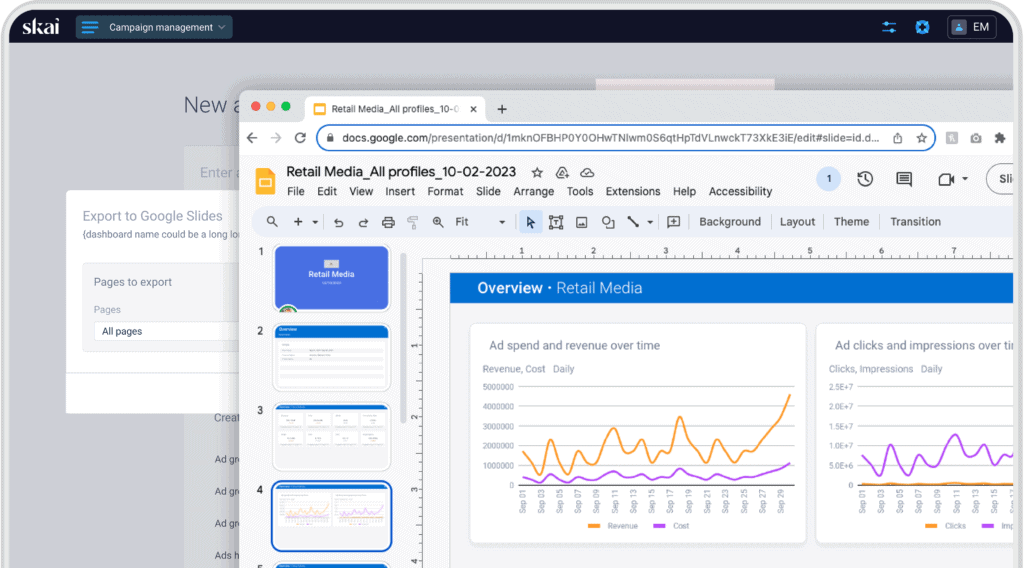This screenshot has height=568, width=1024.
Task: Open the filter sliders icon in Skai header
Action: click(889, 27)
